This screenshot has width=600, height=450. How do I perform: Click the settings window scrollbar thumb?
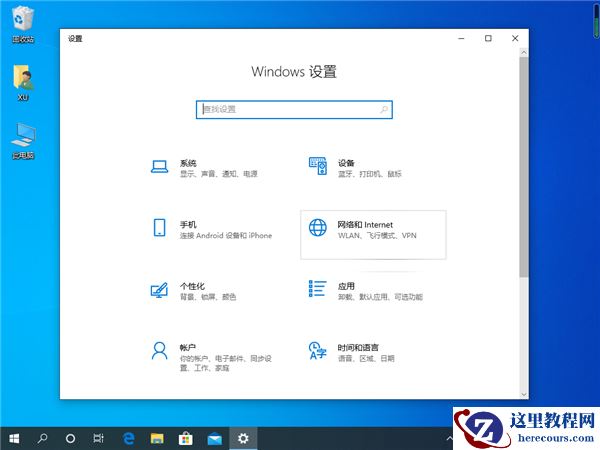pos(524,167)
